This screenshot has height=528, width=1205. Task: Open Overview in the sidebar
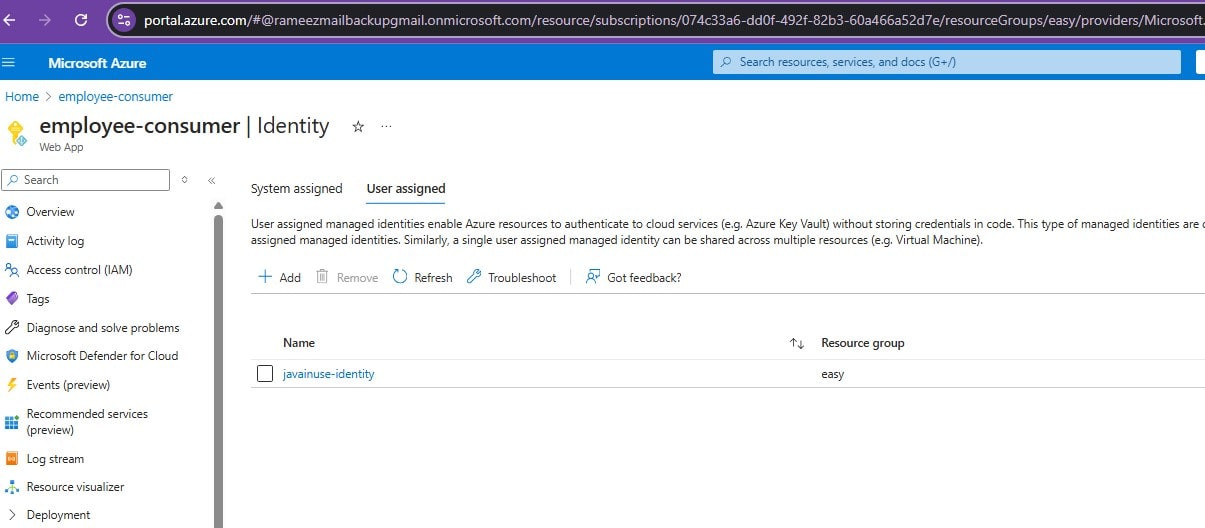point(50,212)
